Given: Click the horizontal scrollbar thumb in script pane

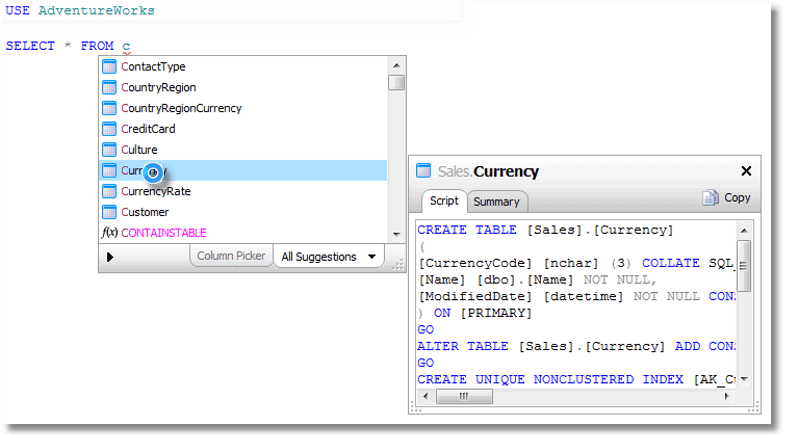Looking at the screenshot, I should [x=463, y=396].
